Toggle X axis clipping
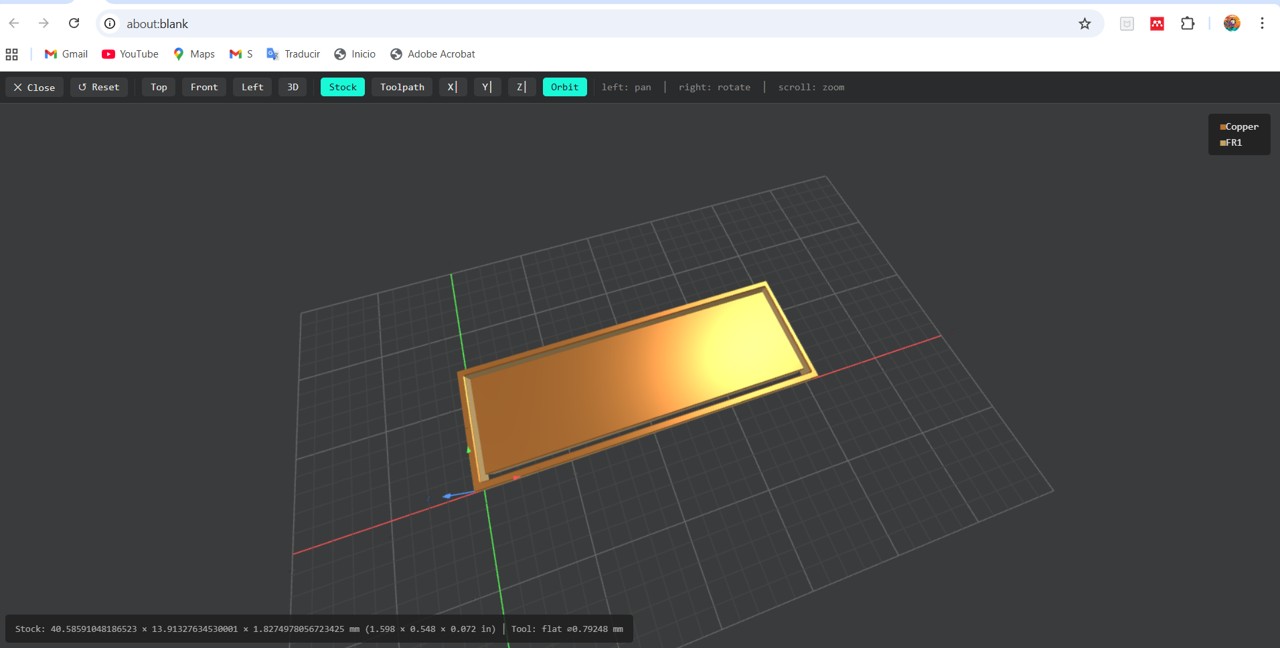Viewport: 1280px width, 648px height. click(452, 87)
